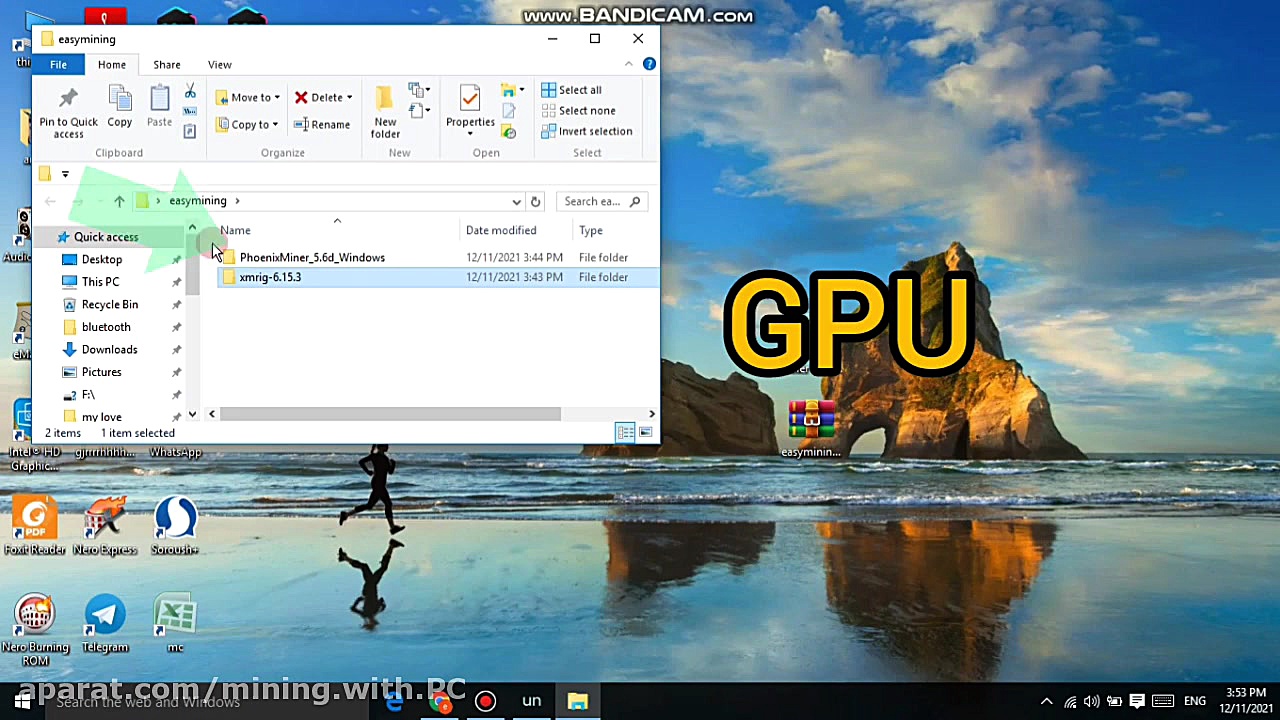Open the File tab
Image resolution: width=1280 pixels, height=720 pixels.
click(58, 65)
